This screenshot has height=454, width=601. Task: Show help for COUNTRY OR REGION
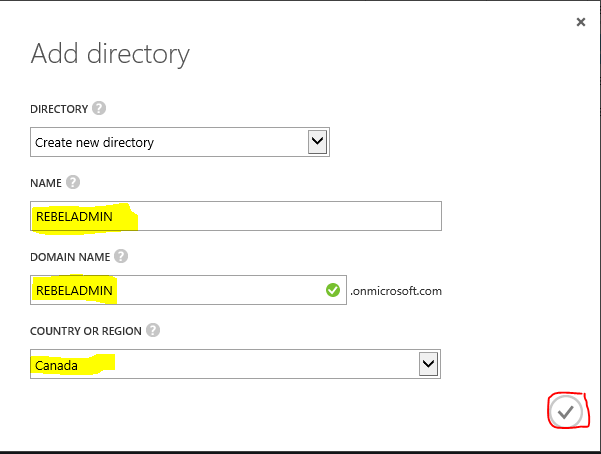point(153,330)
